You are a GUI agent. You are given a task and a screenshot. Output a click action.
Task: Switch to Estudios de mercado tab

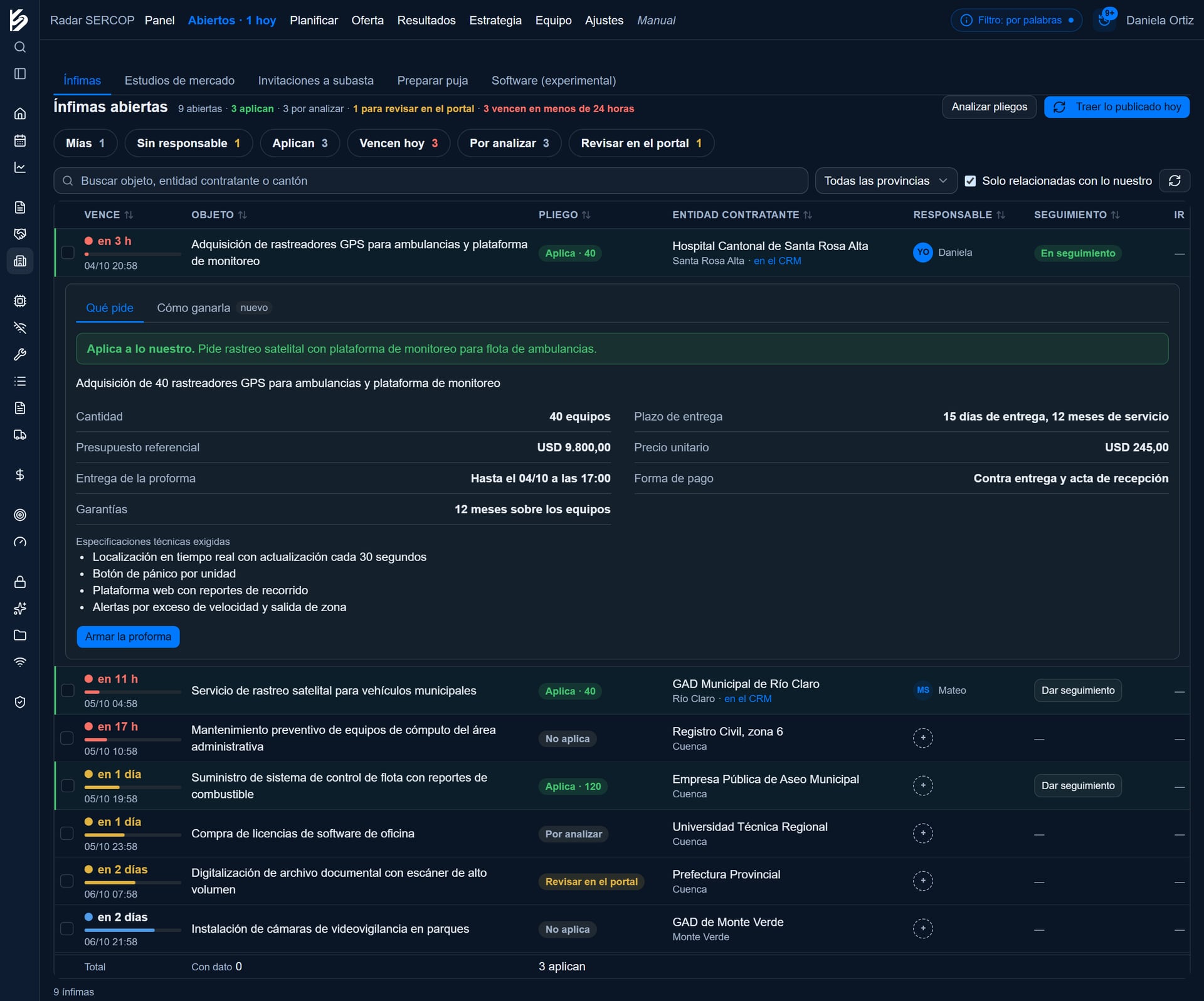pos(179,80)
